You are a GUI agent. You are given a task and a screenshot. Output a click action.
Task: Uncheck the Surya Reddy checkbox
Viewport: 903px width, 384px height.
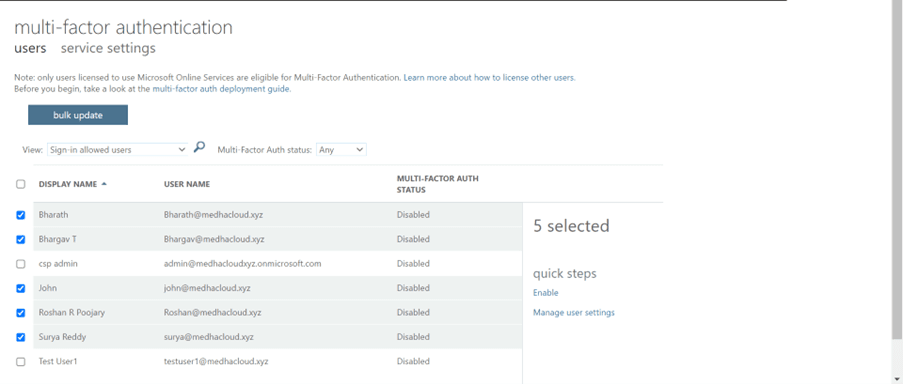pos(21,337)
